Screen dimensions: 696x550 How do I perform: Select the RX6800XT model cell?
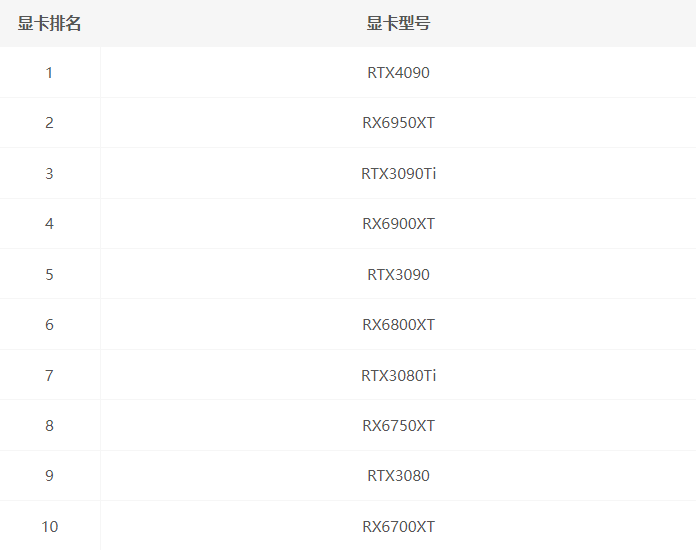(398, 324)
